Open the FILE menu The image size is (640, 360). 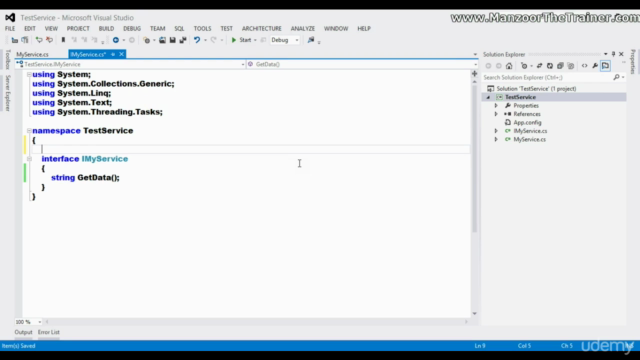coord(10,29)
